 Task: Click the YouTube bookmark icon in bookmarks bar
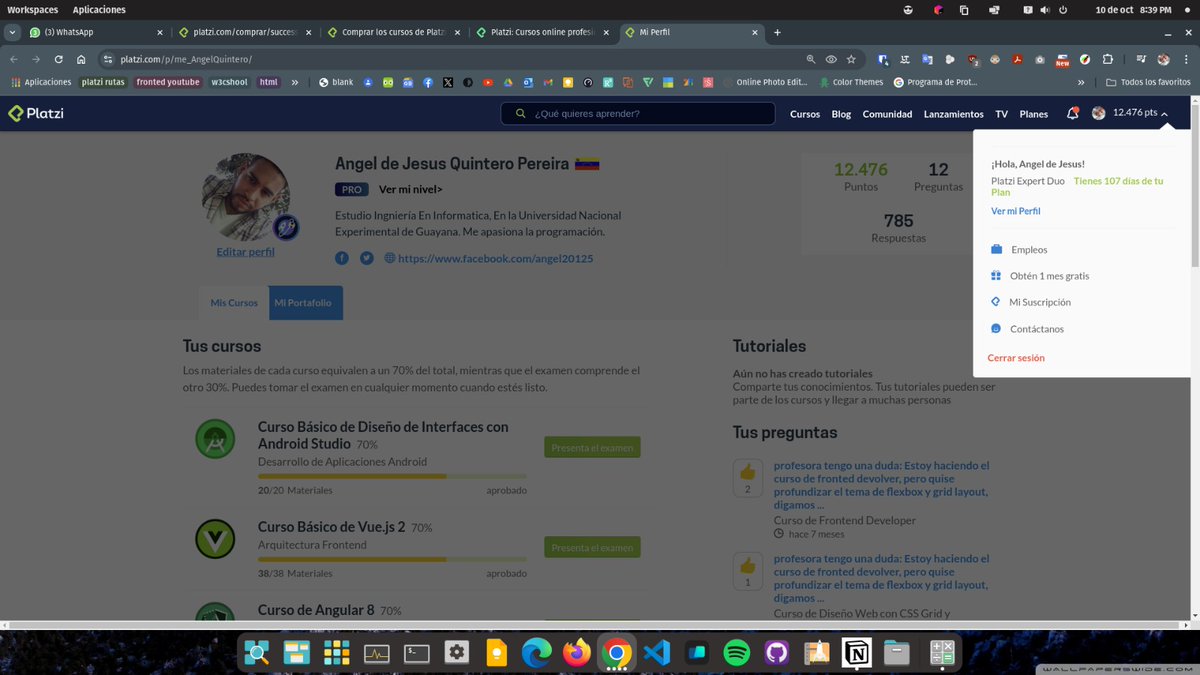pos(487,82)
